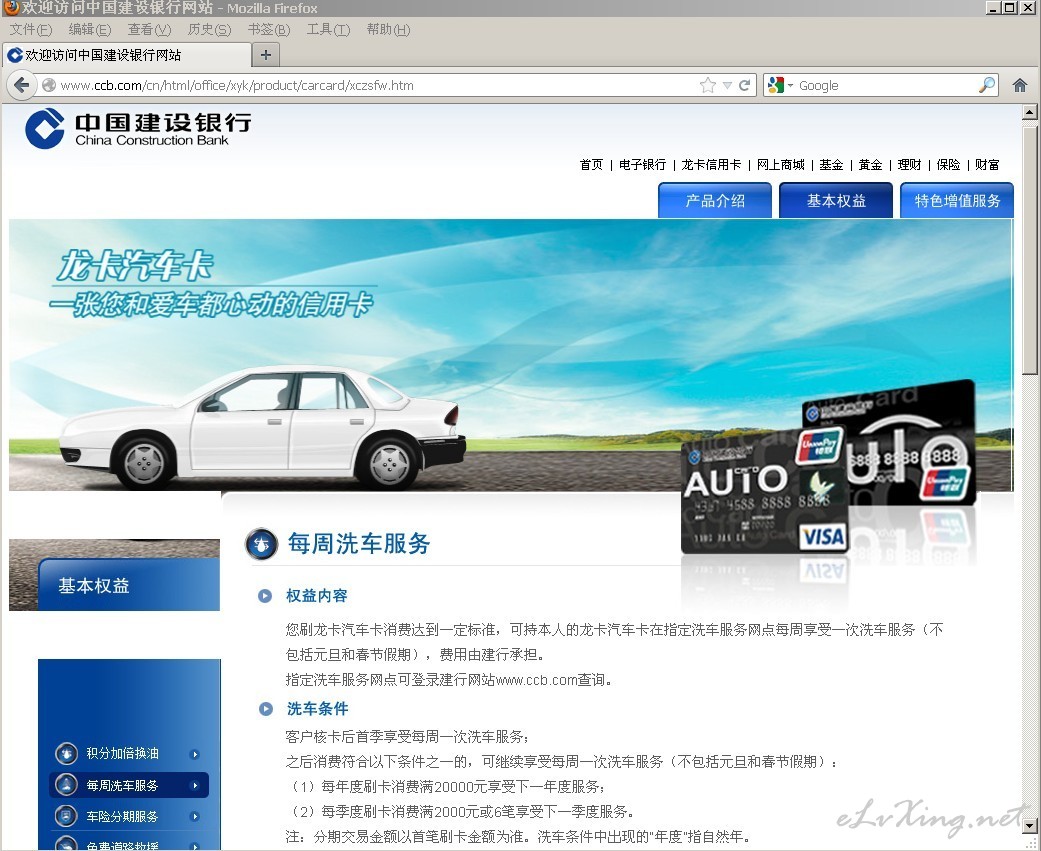Click the search magnifier icon
This screenshot has width=1041, height=851.
pyautogui.click(x=987, y=85)
